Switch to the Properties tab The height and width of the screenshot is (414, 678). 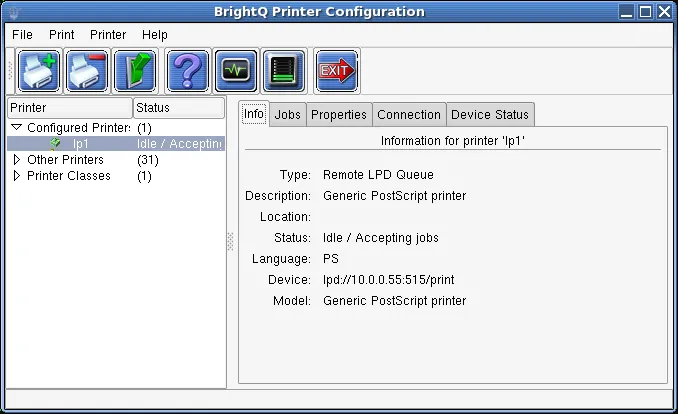click(339, 115)
